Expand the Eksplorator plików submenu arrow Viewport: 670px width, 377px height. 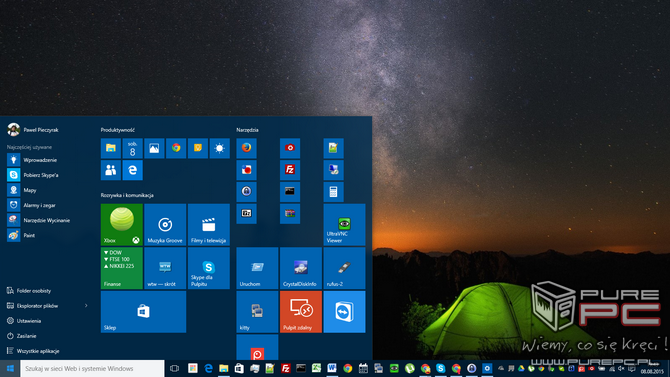[x=86, y=306]
